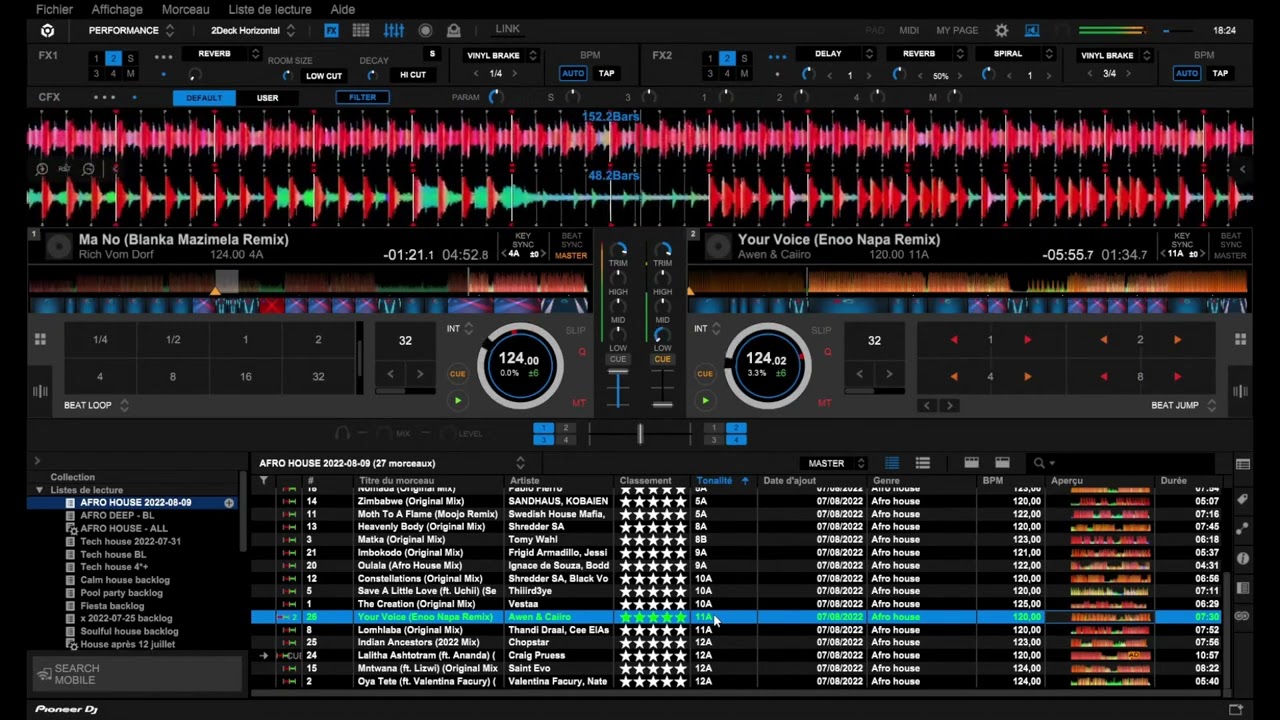
Task: Click the display mode icon beside the gear
Action: (1032, 31)
